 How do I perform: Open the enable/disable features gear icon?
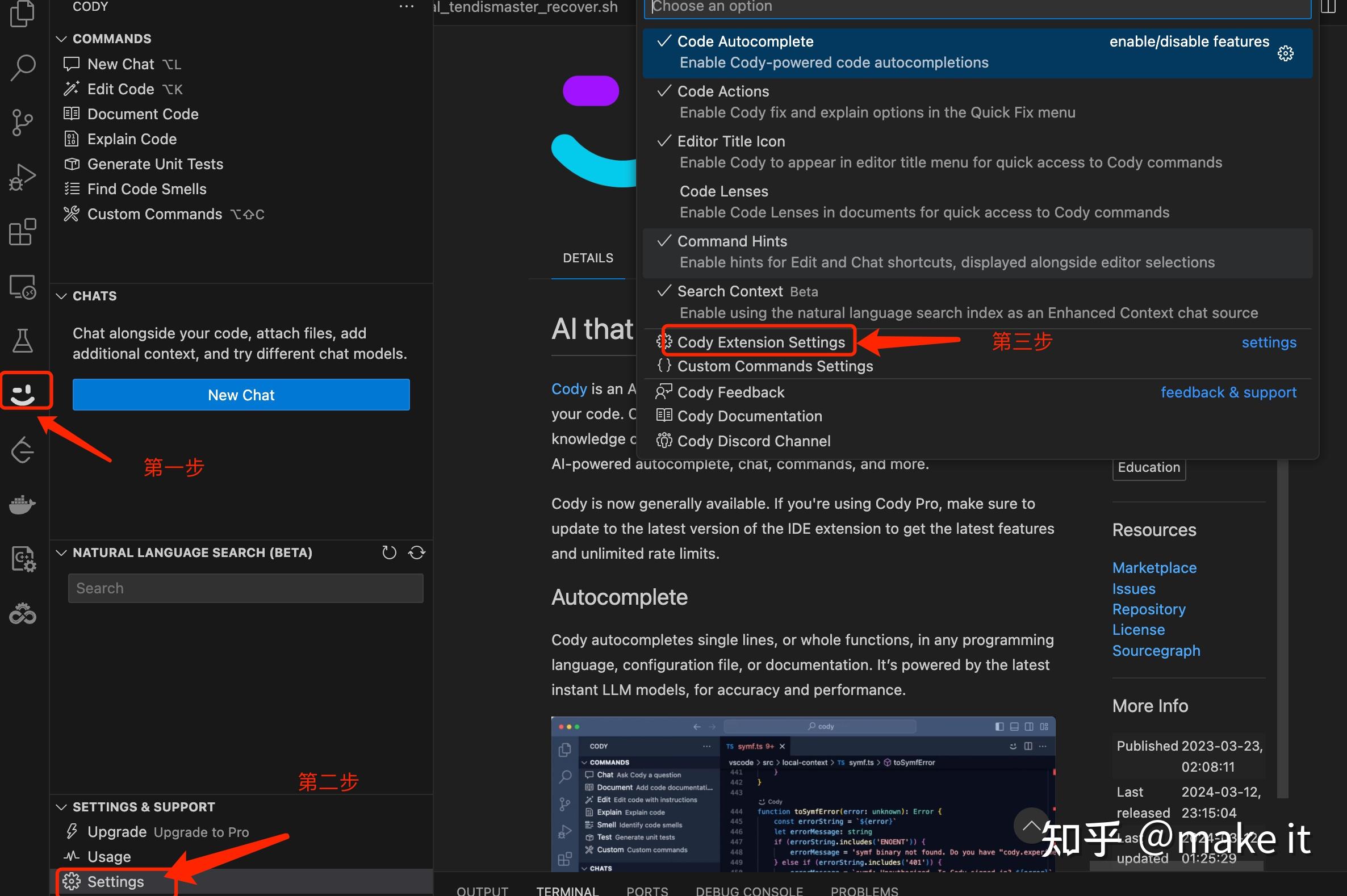click(x=1285, y=53)
